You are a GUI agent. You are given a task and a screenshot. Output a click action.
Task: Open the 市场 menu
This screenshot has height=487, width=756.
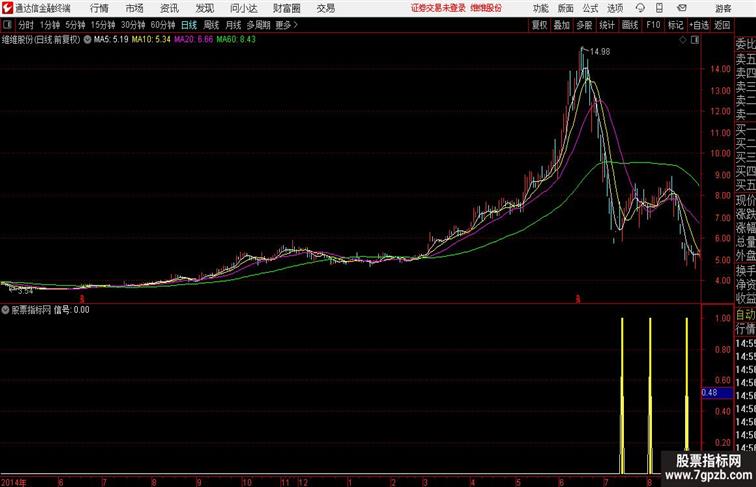point(135,8)
